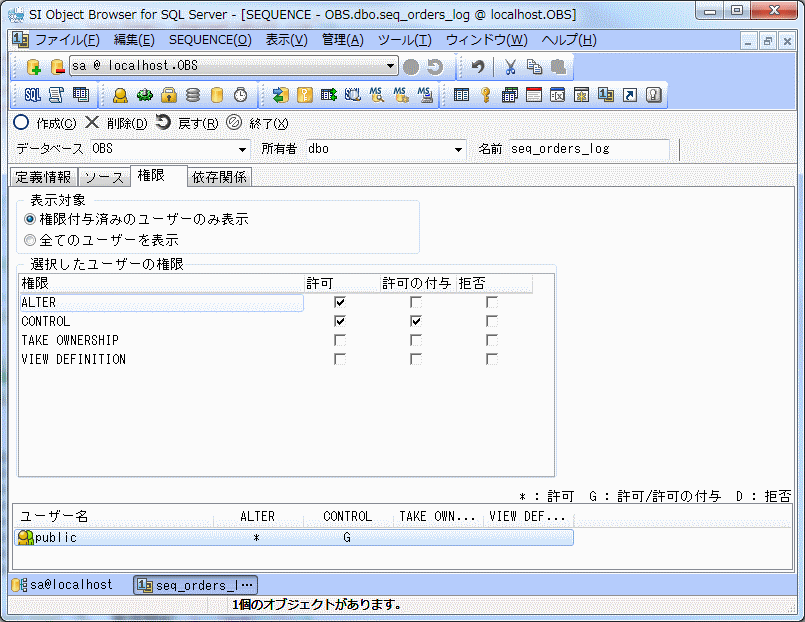The width and height of the screenshot is (805, 622).
Task: Check the VIEW DEFINITION 拒否 checkbox
Action: coord(491,359)
